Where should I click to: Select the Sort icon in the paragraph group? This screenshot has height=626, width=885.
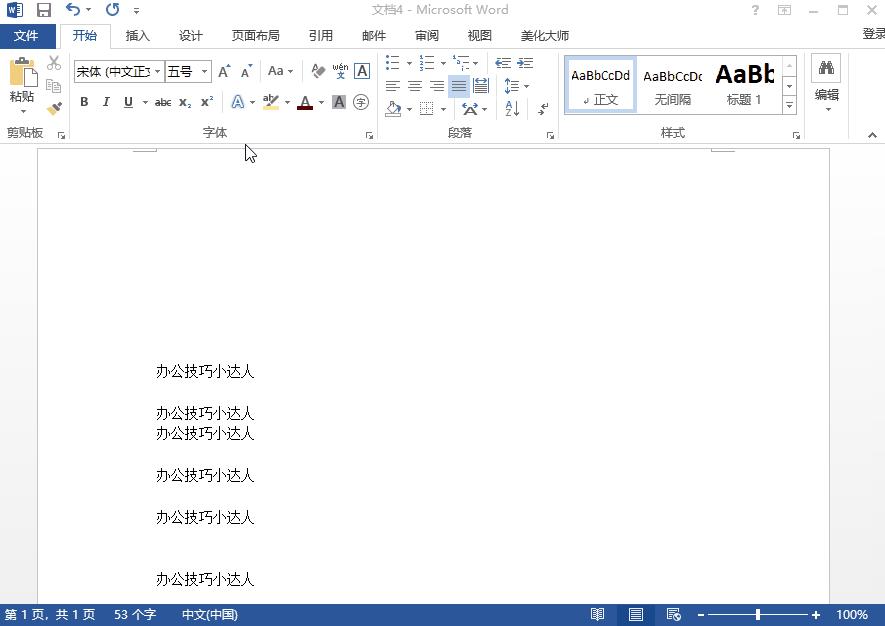pyautogui.click(x=512, y=108)
